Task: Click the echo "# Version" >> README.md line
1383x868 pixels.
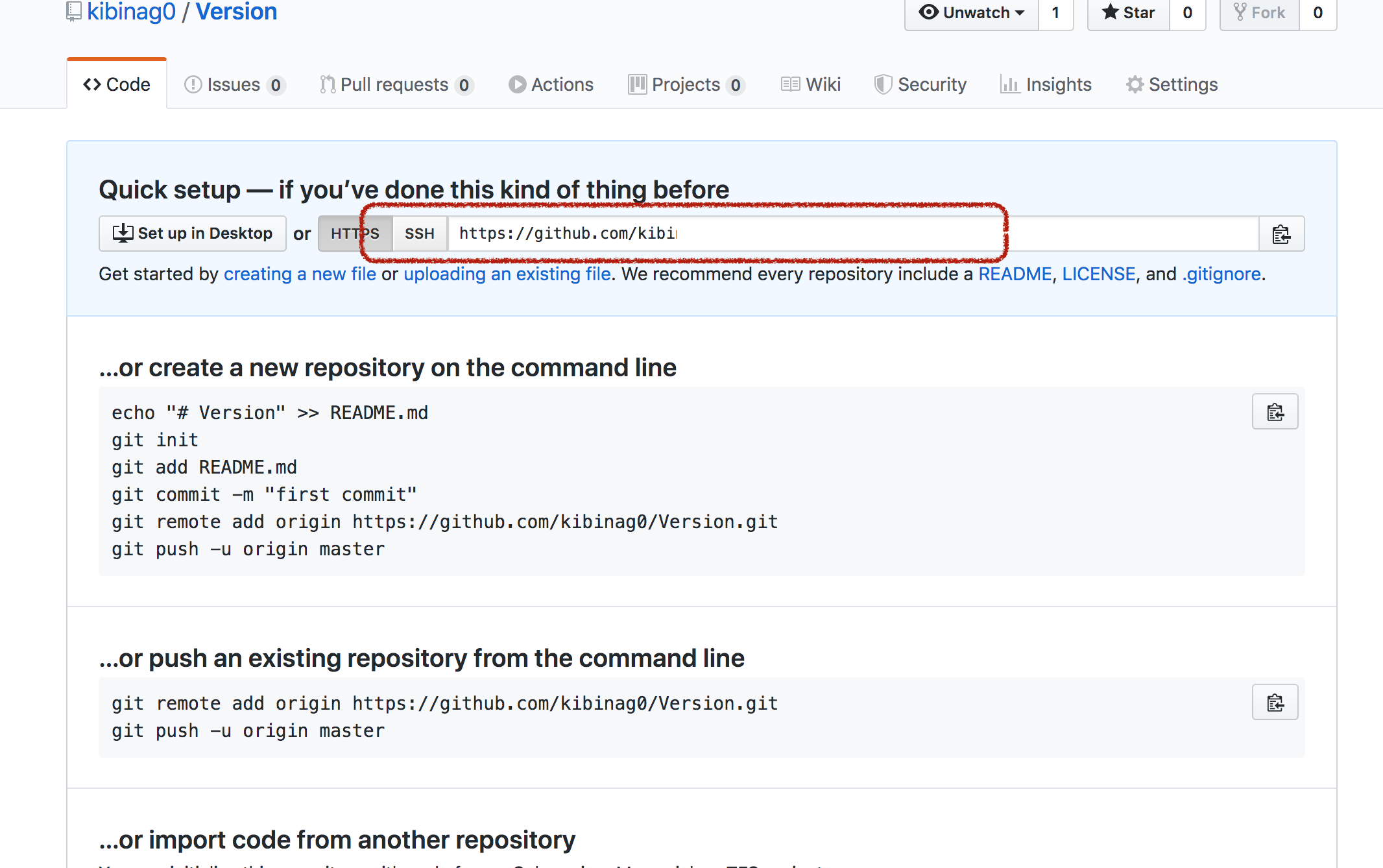Action: [x=270, y=413]
